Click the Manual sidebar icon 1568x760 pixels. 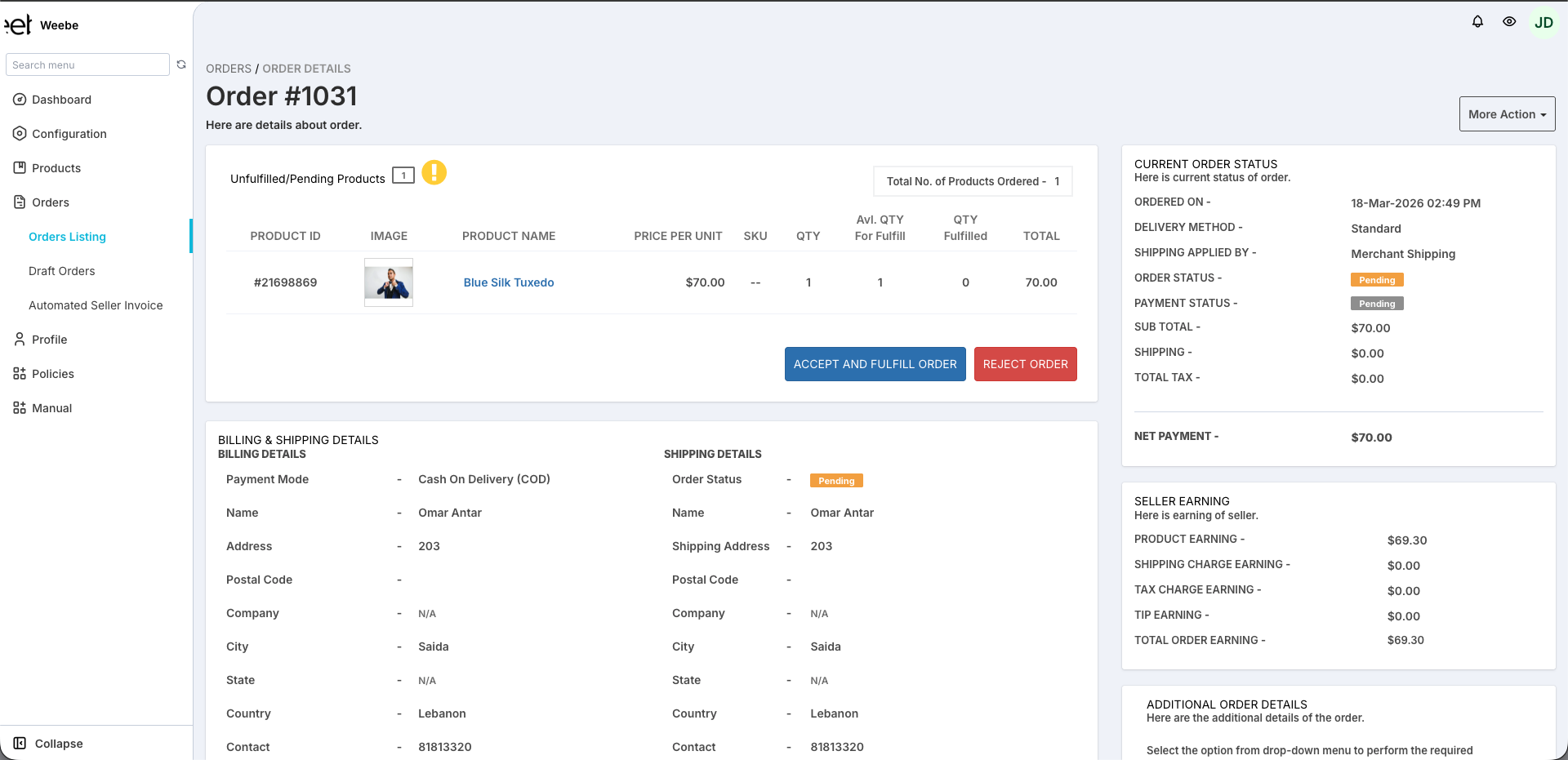tap(19, 407)
